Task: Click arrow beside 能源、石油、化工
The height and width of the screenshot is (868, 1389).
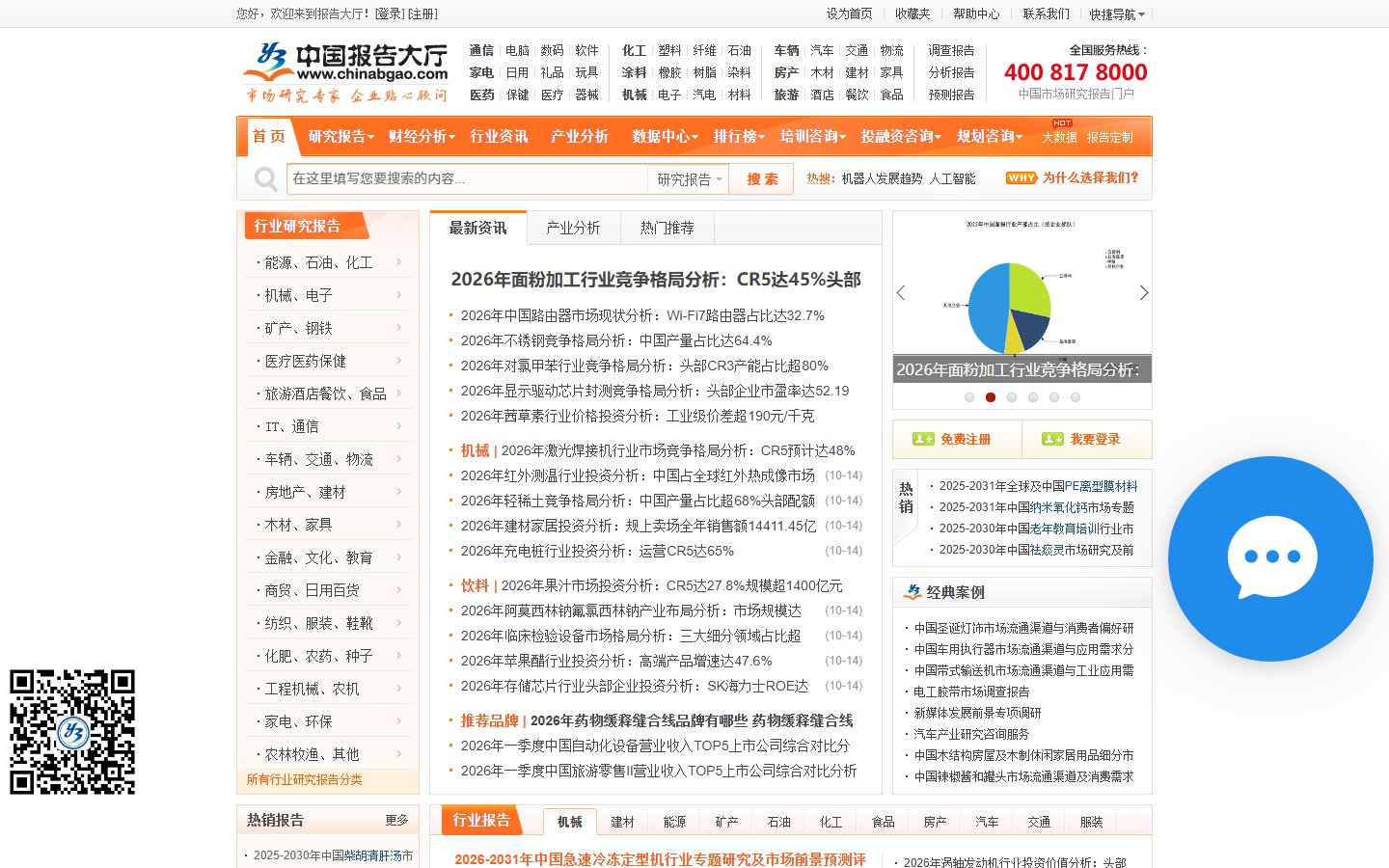Action: [398, 262]
